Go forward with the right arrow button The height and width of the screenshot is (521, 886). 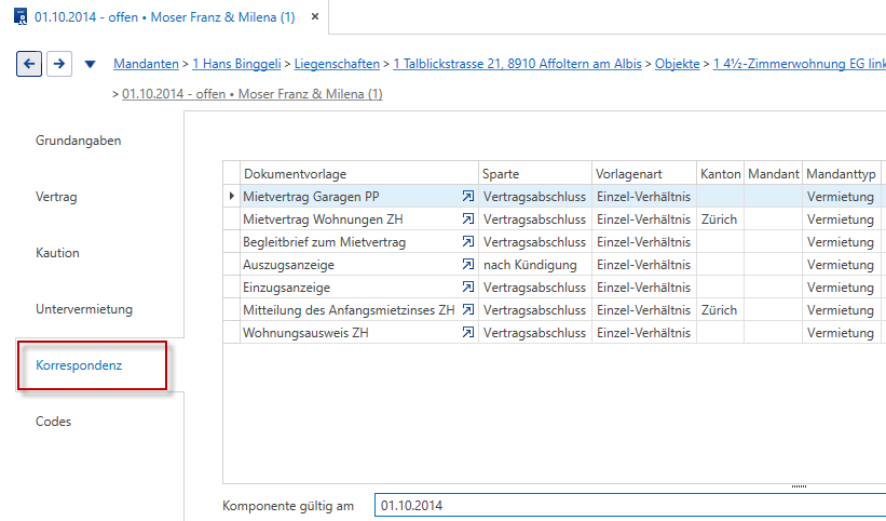(59, 64)
